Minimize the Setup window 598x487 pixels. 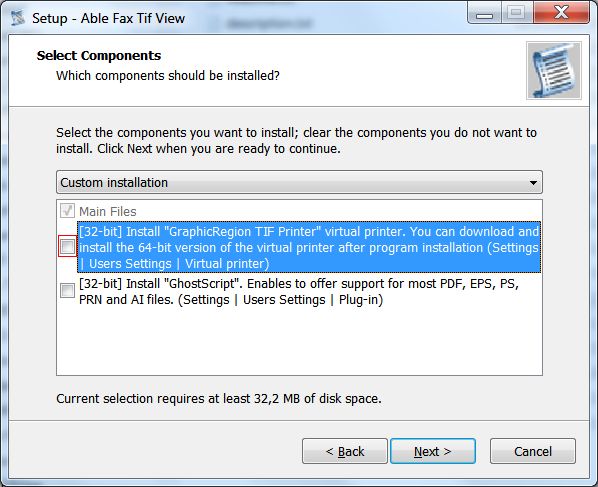click(x=484, y=13)
